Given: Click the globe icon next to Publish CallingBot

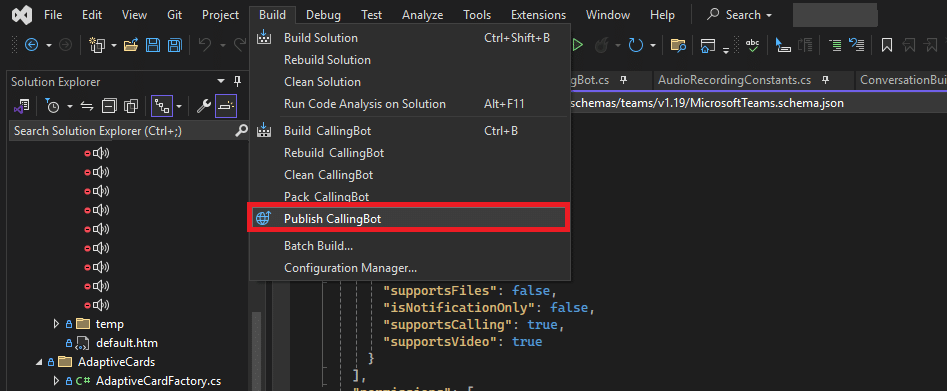Looking at the screenshot, I should pos(263,219).
